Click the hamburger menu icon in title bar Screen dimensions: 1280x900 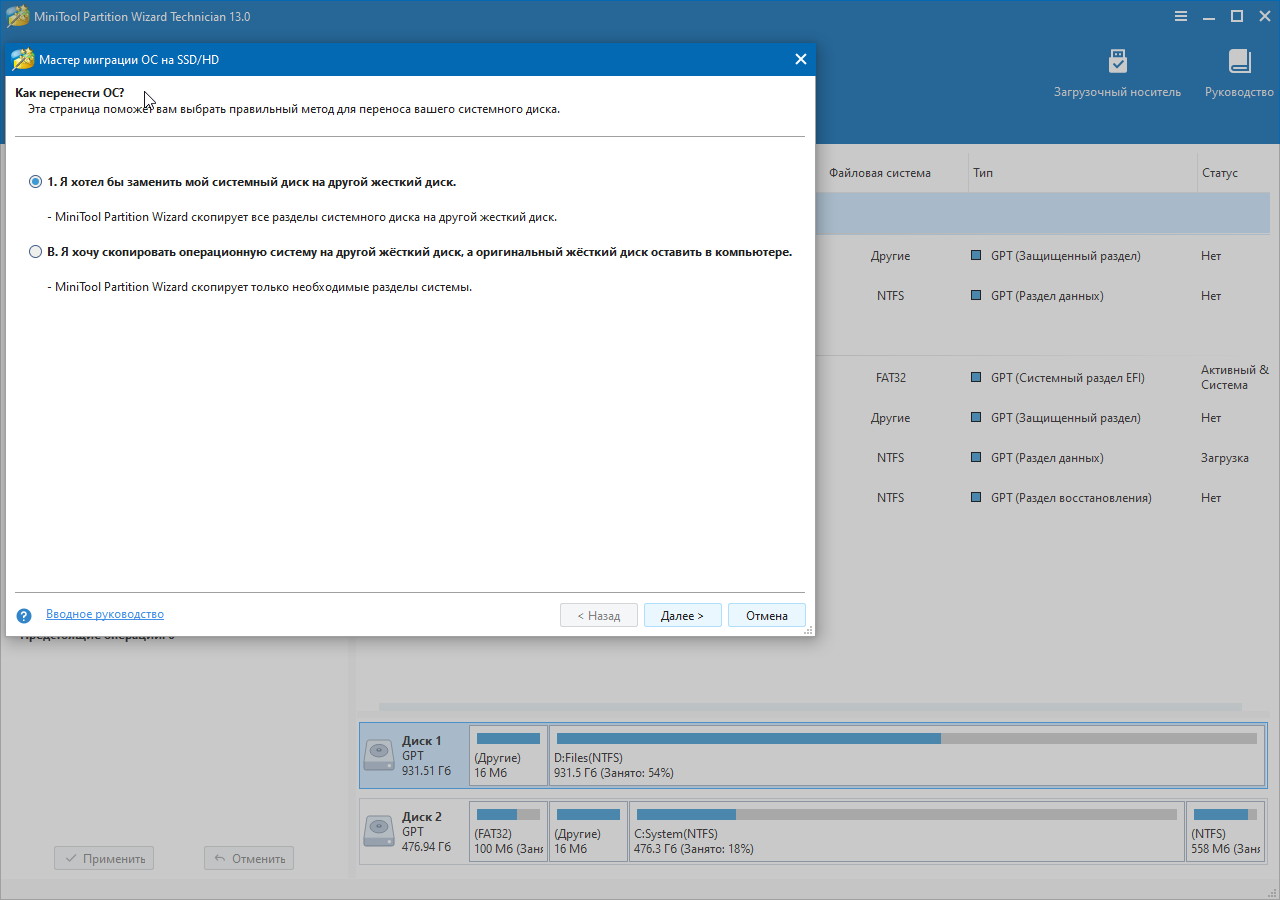click(x=1181, y=16)
